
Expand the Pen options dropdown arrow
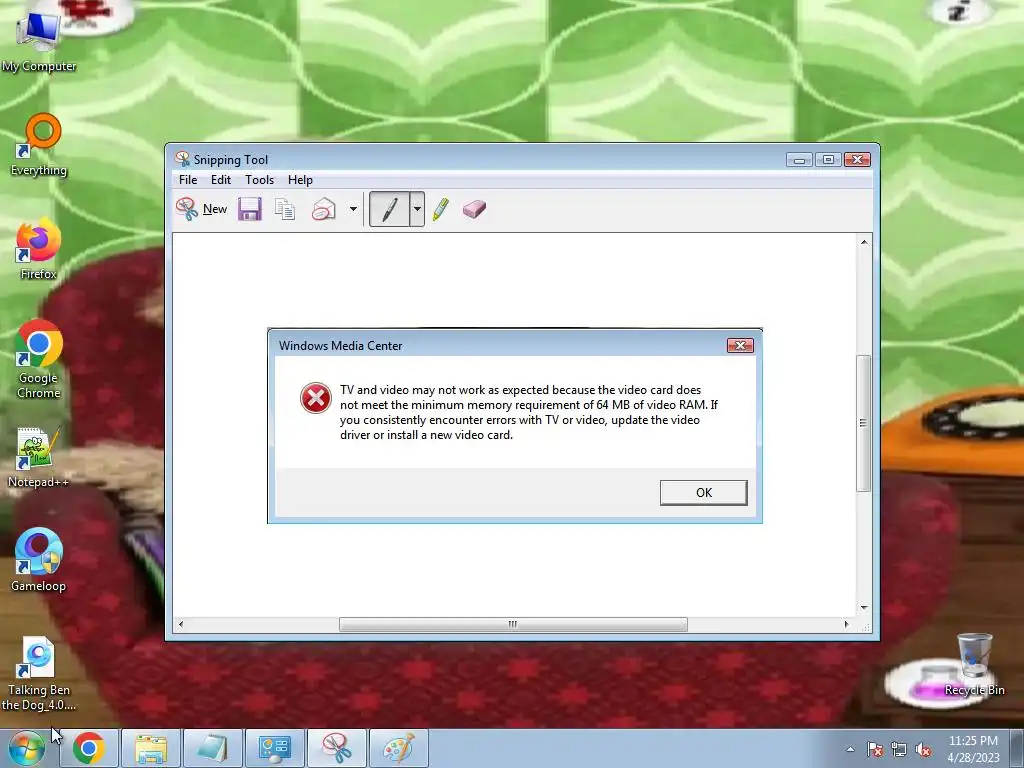pos(417,209)
